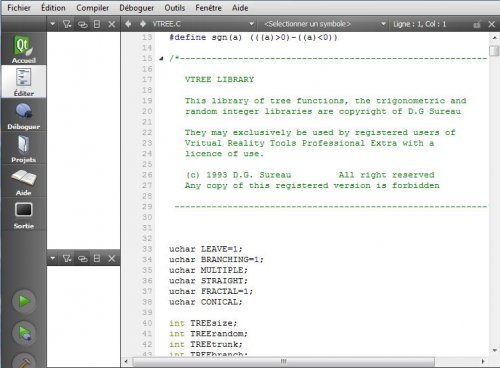Open the VTREE.C file dropdown
Screen dimensions: 500x368
[203, 24]
